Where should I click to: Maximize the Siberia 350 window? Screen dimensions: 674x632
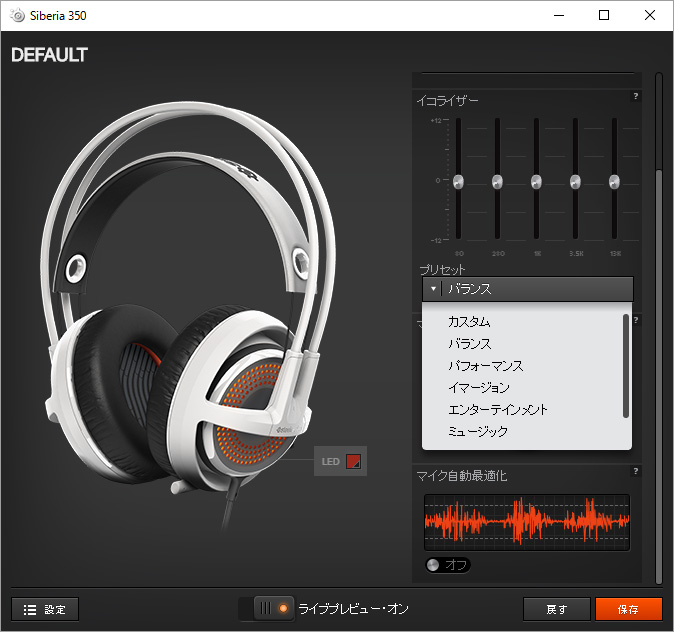click(x=604, y=15)
